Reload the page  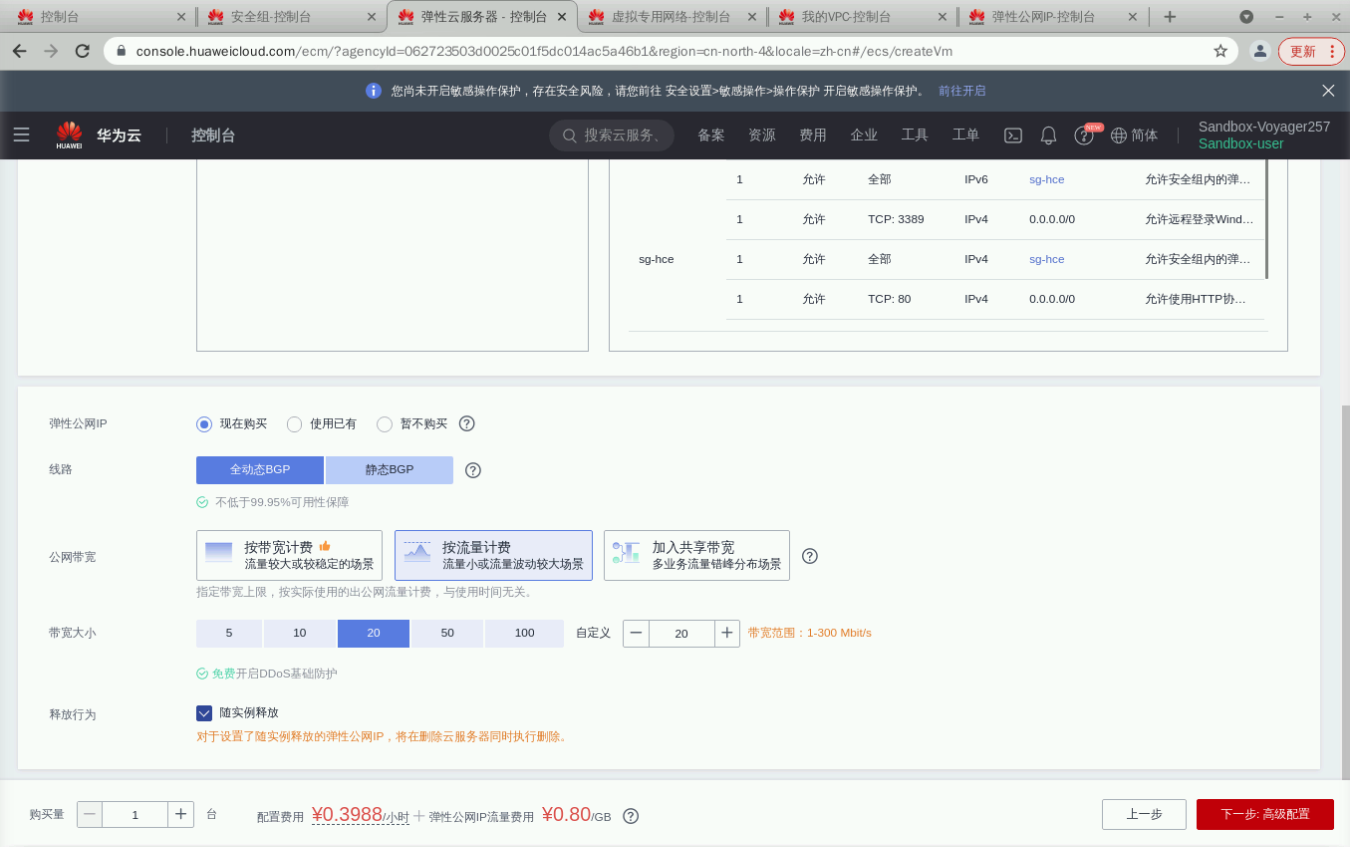[x=83, y=51]
